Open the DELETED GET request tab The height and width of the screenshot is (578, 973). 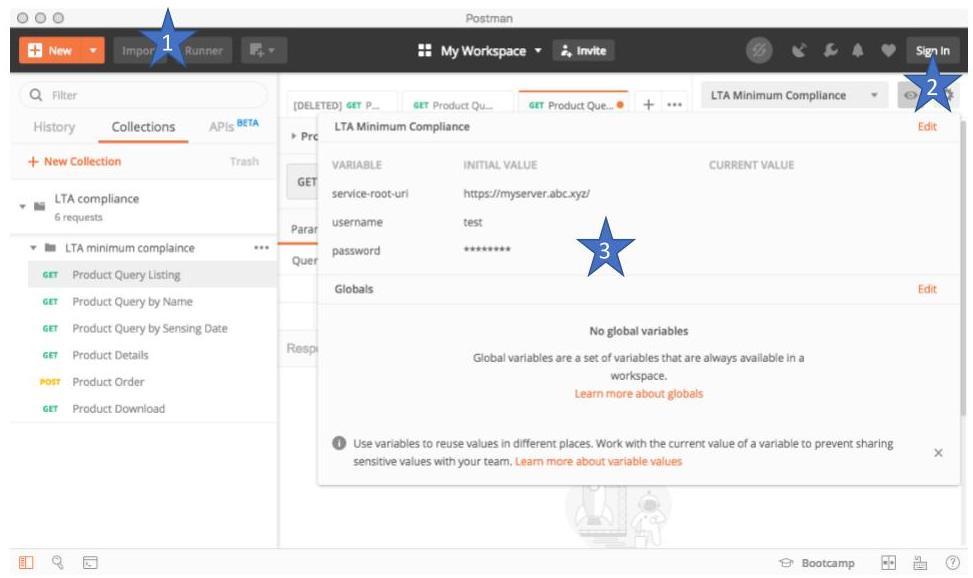pos(342,105)
